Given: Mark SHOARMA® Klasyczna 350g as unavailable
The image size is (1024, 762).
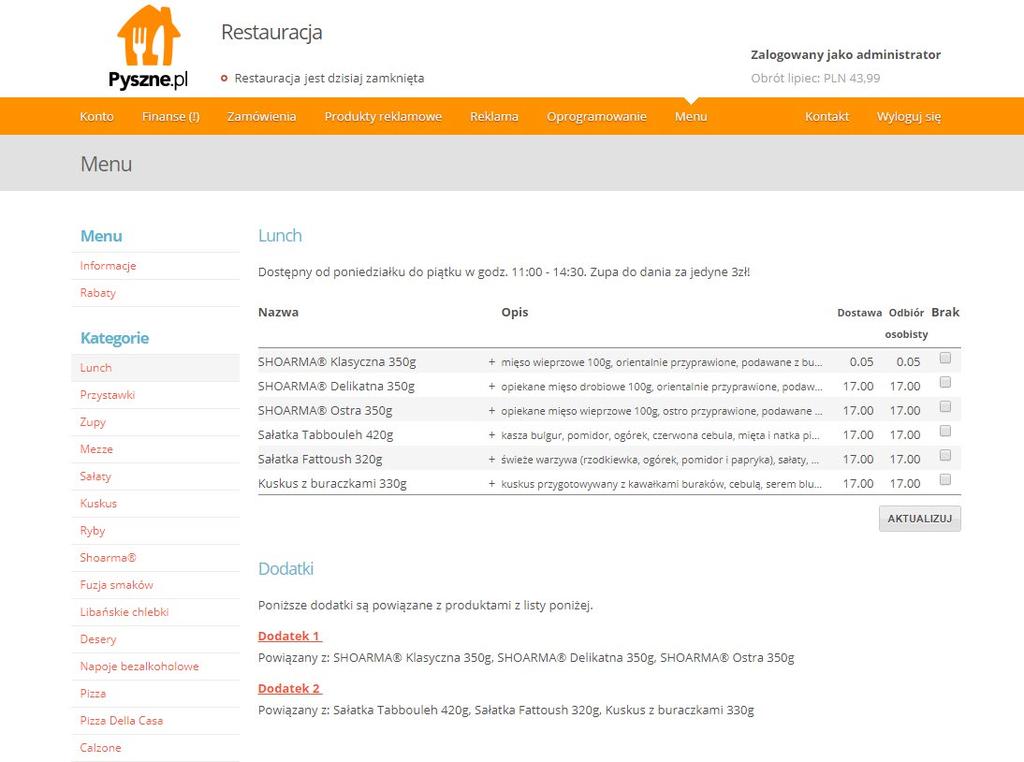Looking at the screenshot, I should tap(945, 358).
